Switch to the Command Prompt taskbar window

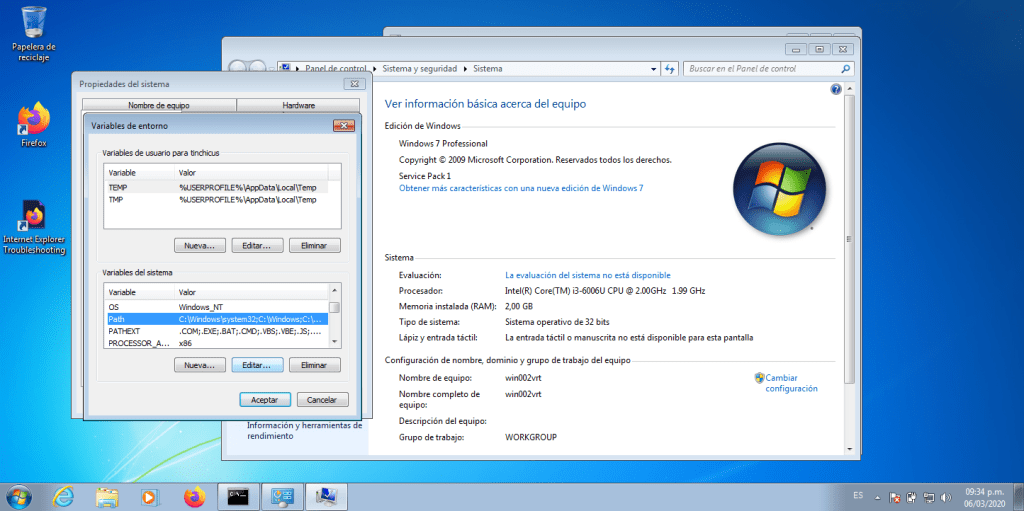pos(238,495)
